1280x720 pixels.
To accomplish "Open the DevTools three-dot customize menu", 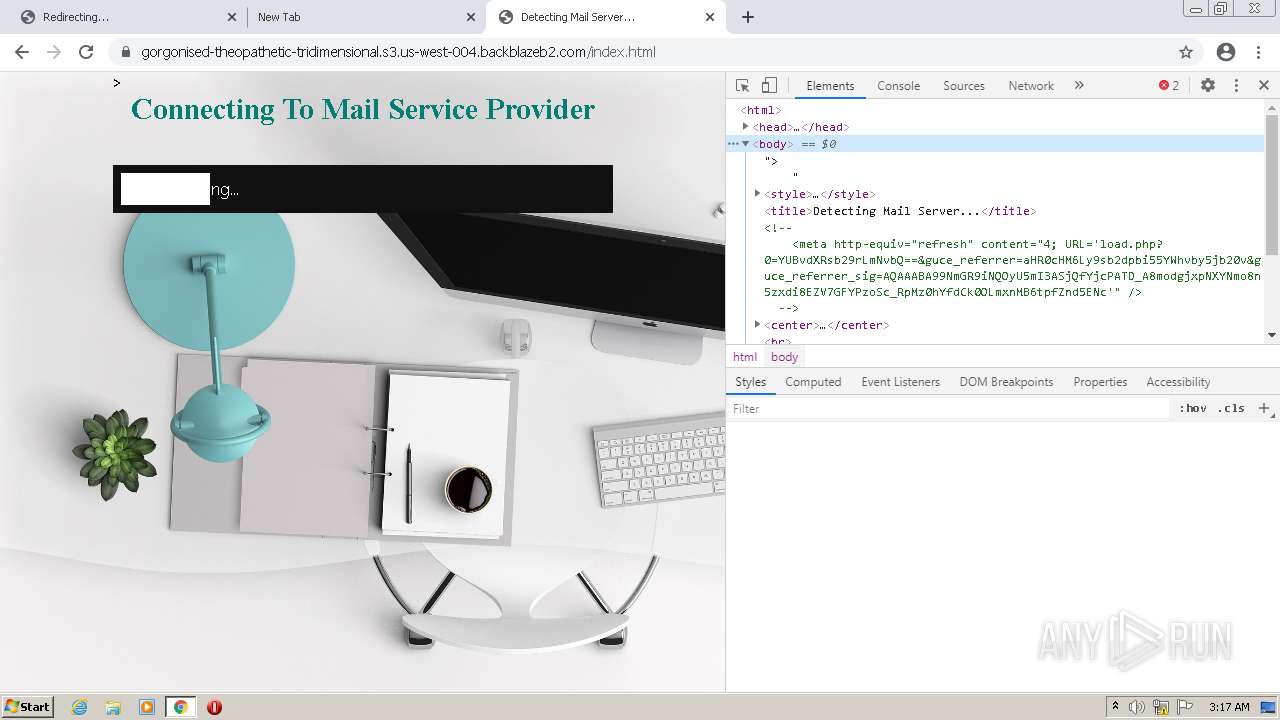I will click(1236, 86).
